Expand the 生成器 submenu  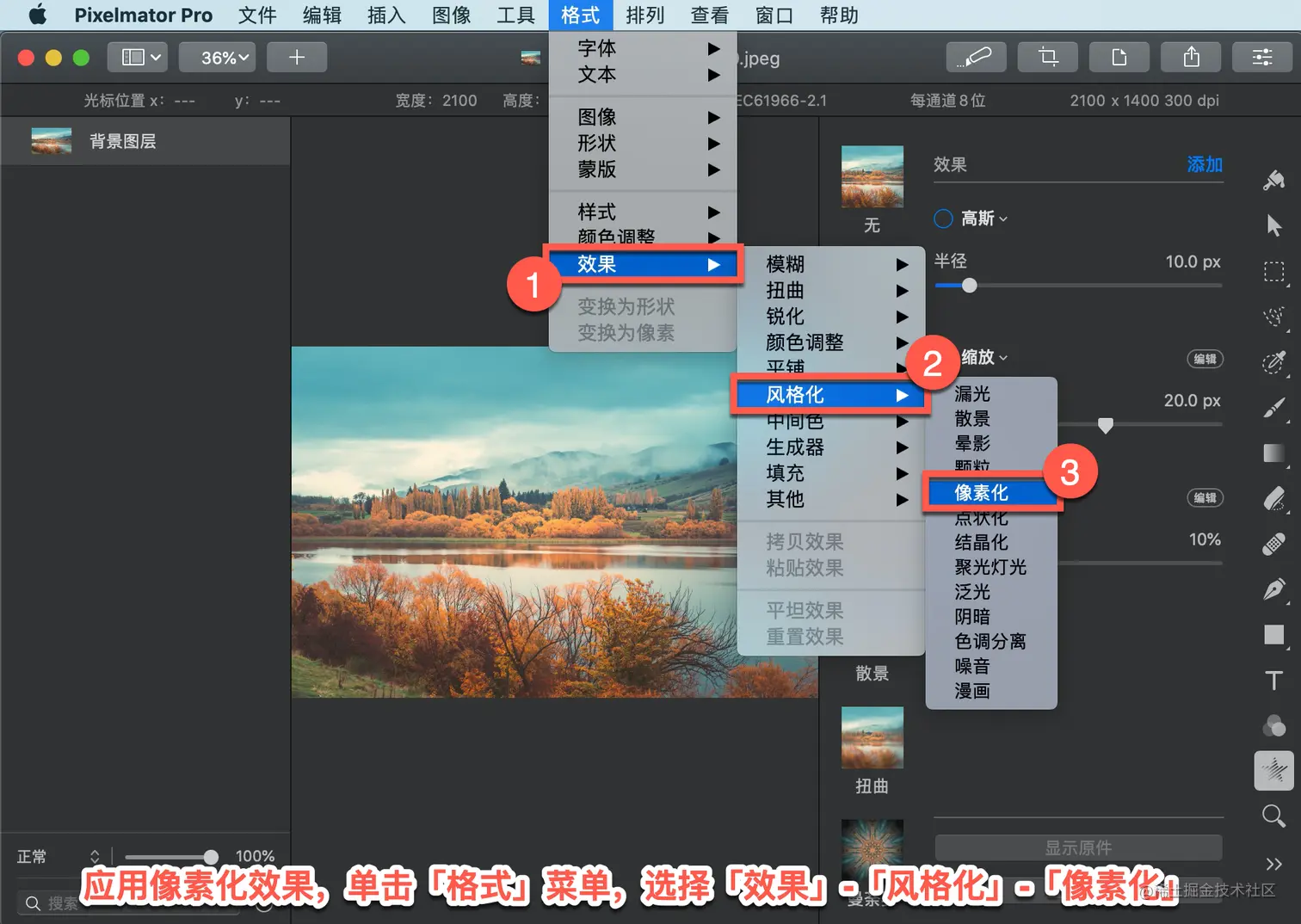click(831, 447)
